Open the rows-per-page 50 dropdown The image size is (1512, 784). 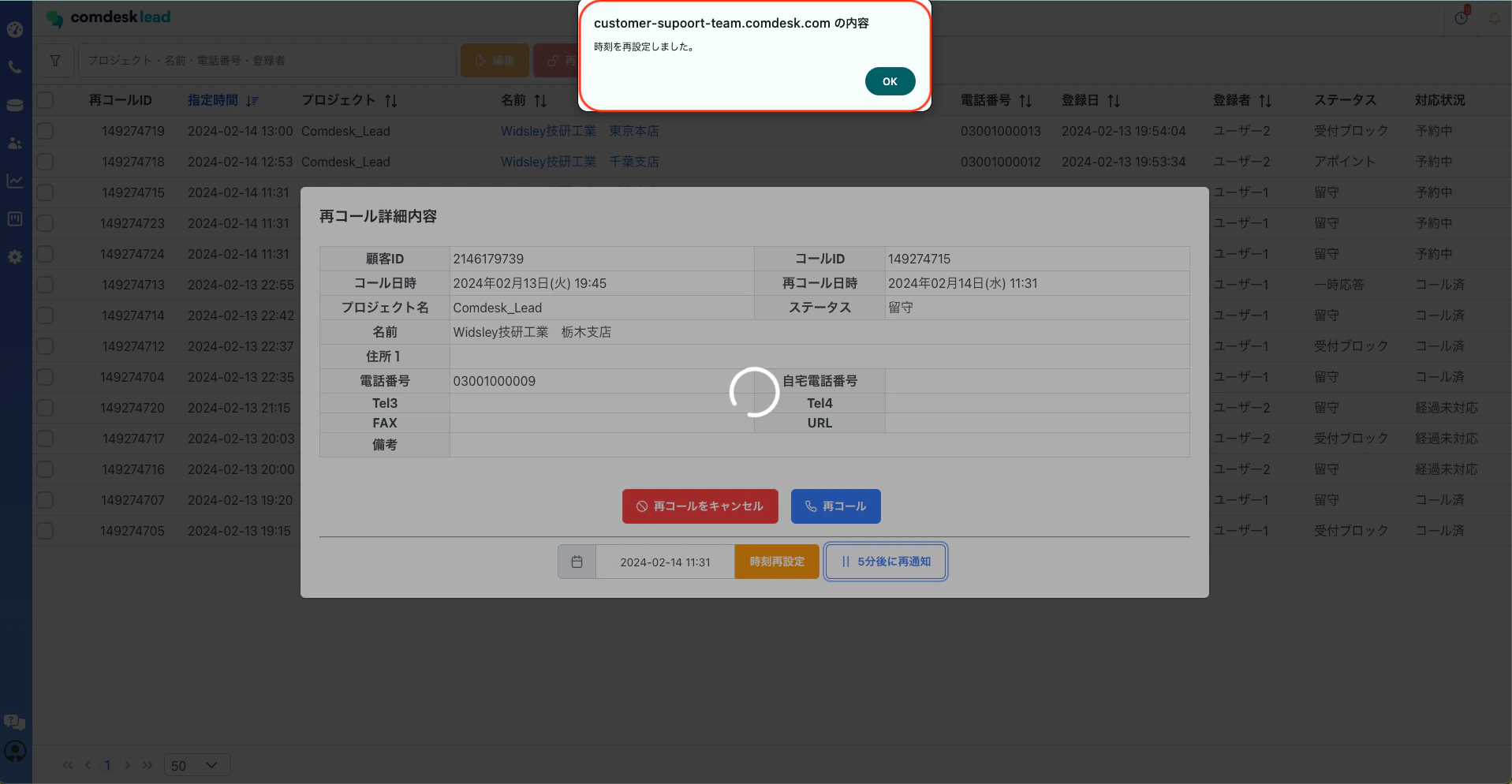(197, 765)
